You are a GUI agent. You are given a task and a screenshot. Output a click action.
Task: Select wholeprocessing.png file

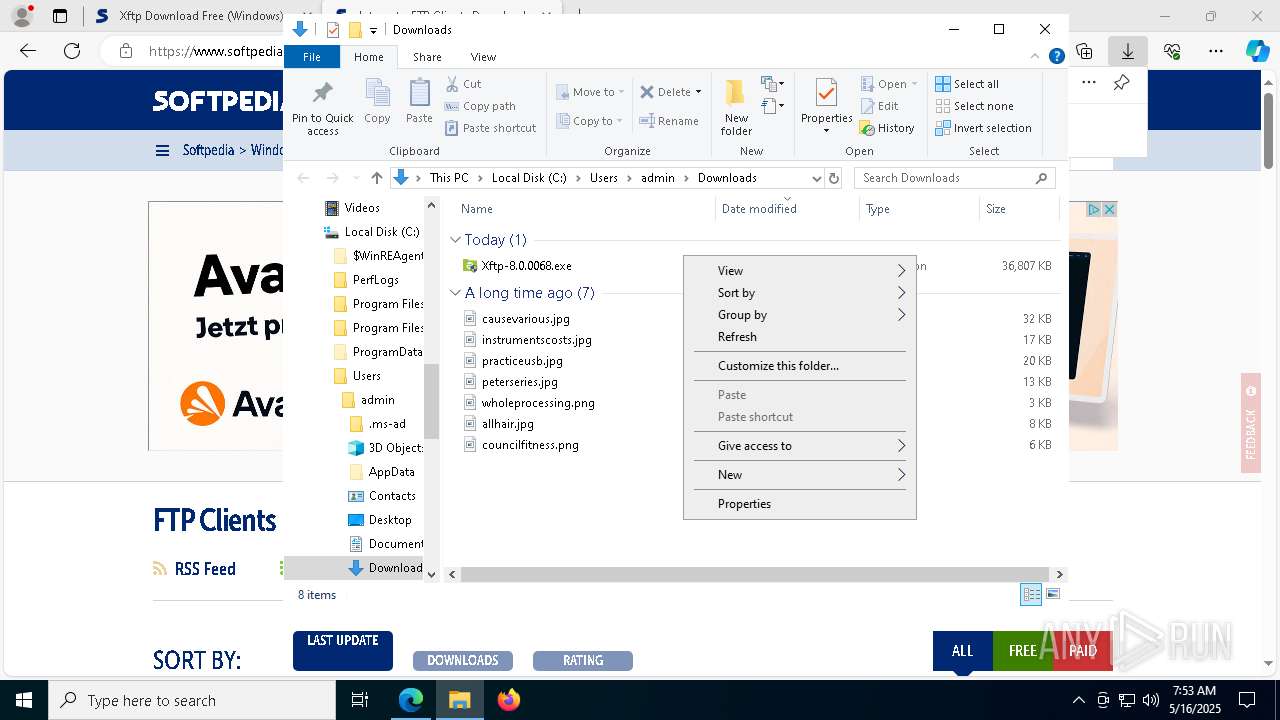pyautogui.click(x=538, y=403)
